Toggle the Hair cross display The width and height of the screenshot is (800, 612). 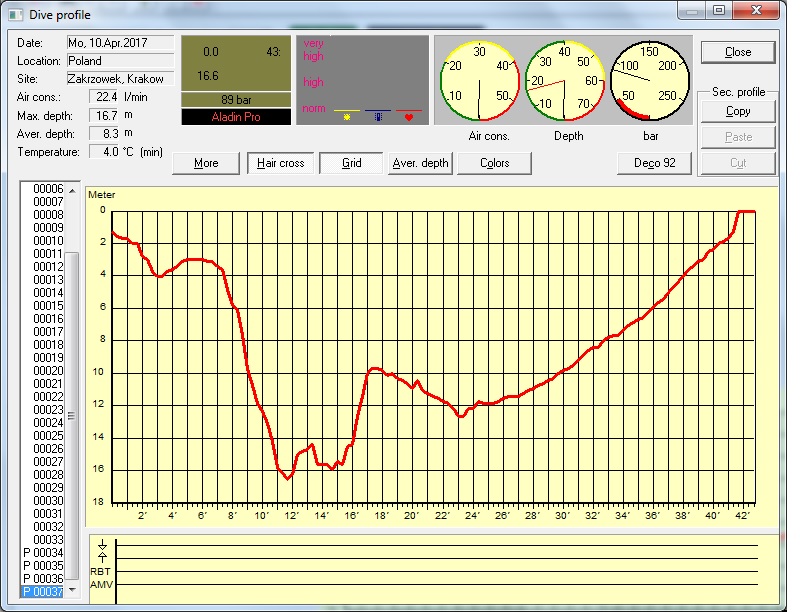click(x=281, y=163)
